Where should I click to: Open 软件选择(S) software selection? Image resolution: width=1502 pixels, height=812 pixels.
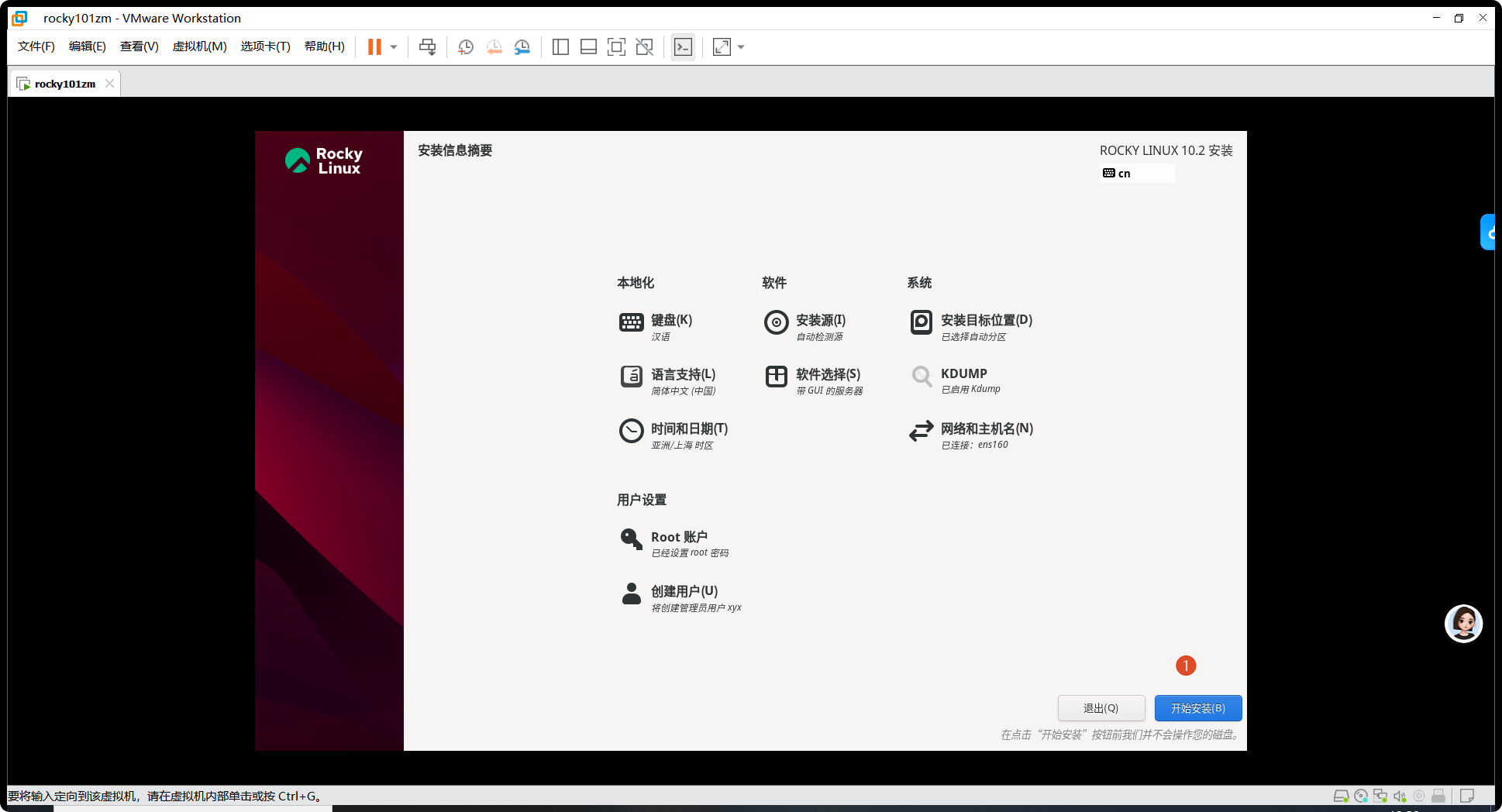coord(814,380)
